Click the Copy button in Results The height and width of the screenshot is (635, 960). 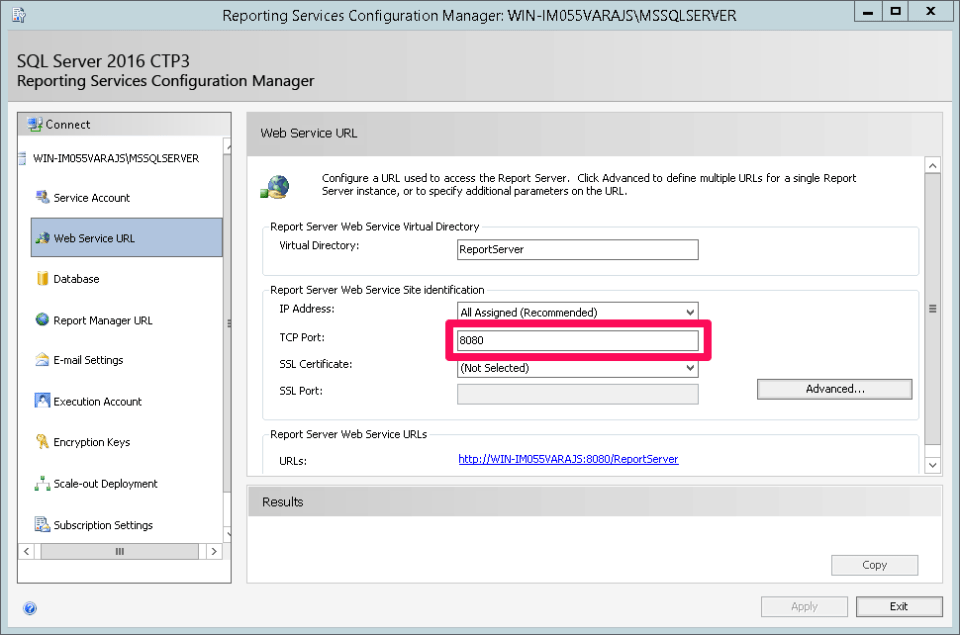[874, 565]
